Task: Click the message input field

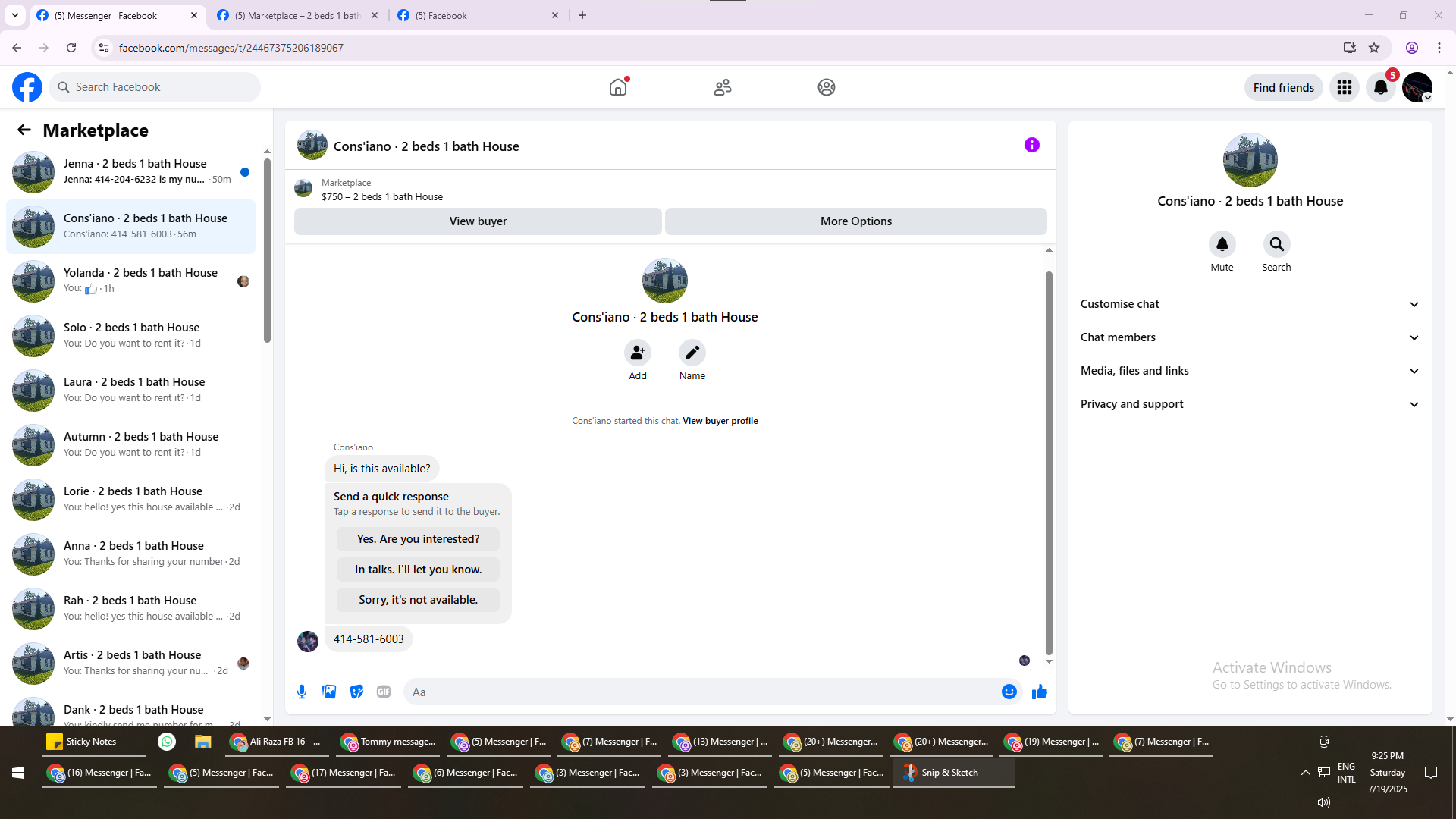Action: click(x=701, y=692)
